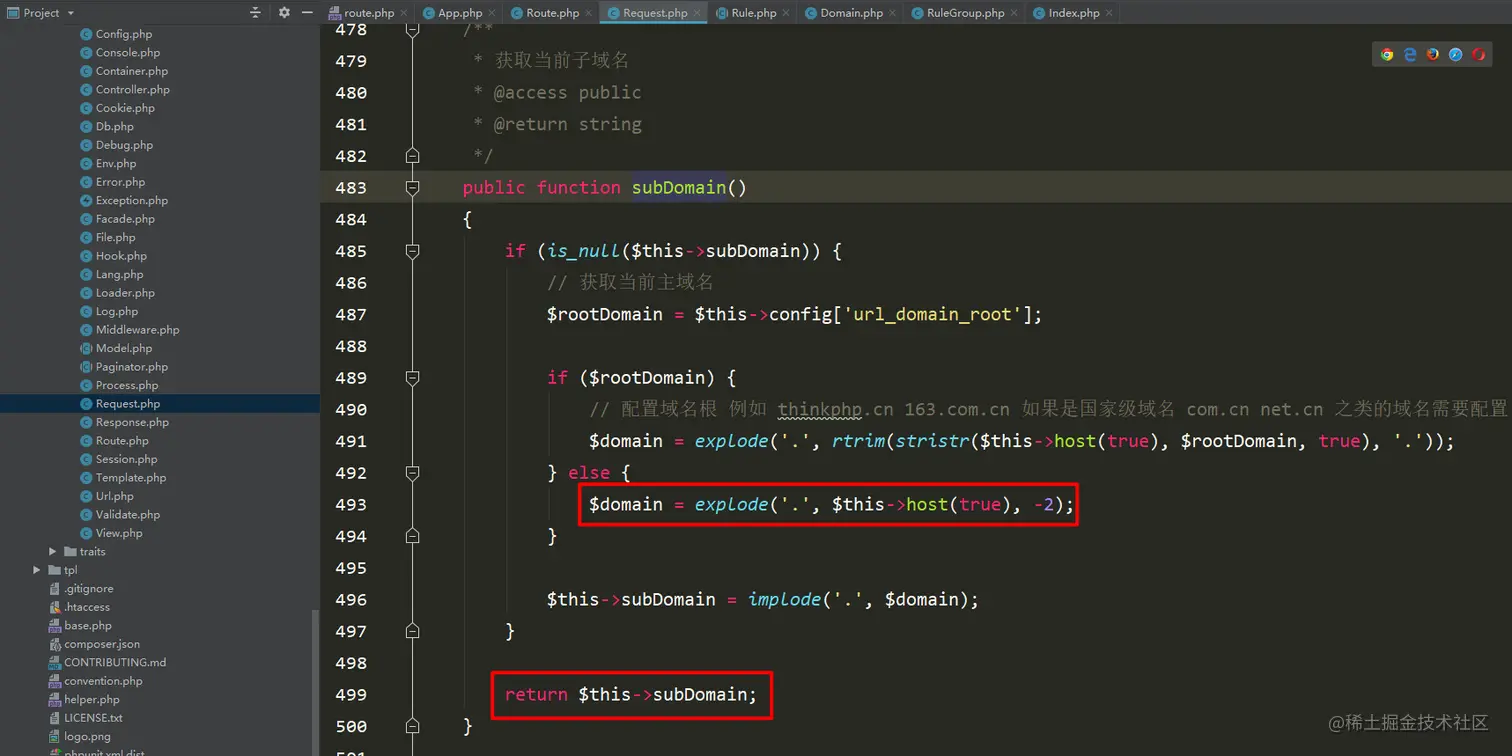Collapse is_null if-block fold at line 485
1512x756 pixels.
(x=412, y=251)
